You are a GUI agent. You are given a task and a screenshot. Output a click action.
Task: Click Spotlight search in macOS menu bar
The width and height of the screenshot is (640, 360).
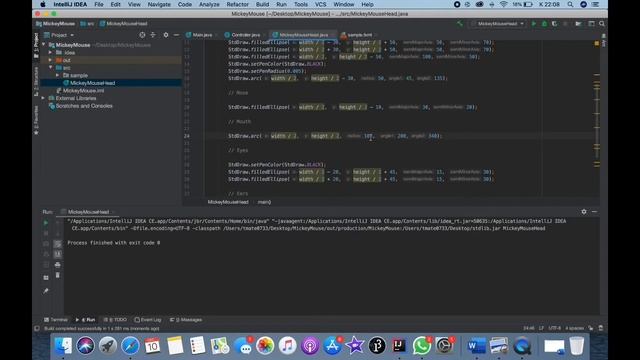(570, 4)
